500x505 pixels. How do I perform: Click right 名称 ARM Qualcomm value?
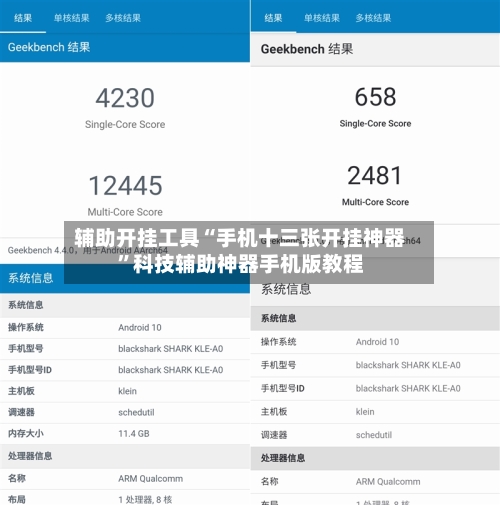(x=388, y=482)
